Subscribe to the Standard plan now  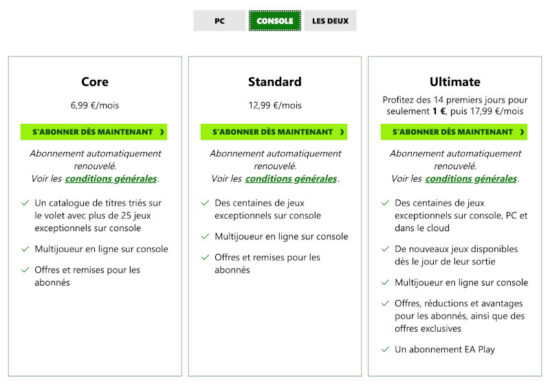point(274,132)
